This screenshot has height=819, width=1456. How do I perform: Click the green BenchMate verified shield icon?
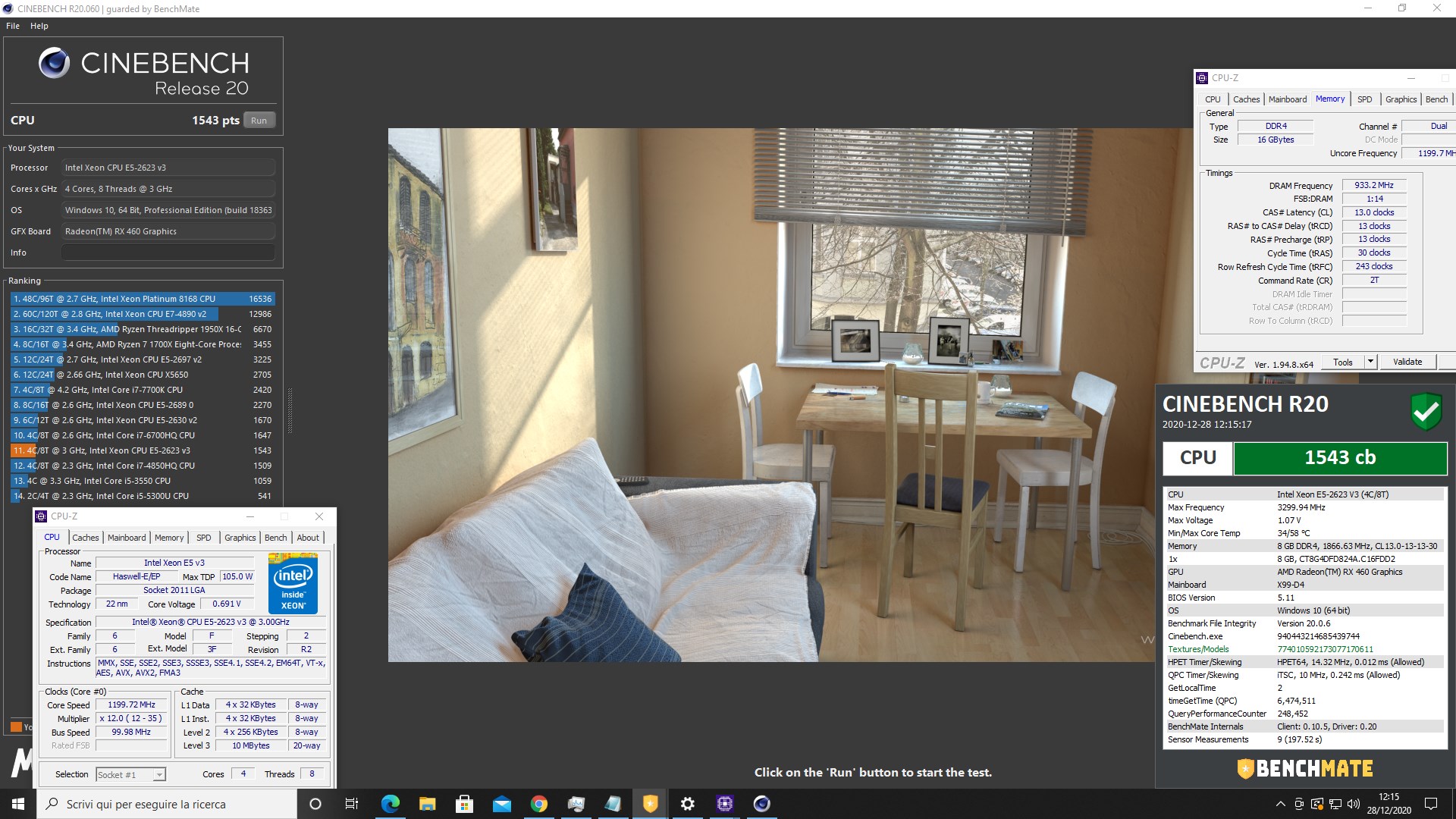(x=1426, y=411)
